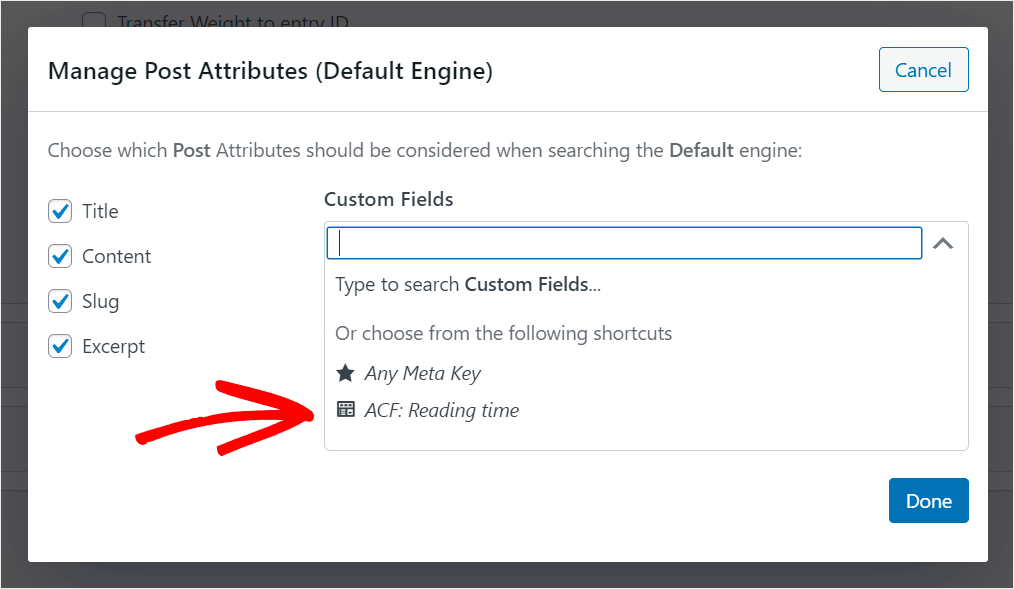Click the table icon beside ACF: Reading time
The width and height of the screenshot is (1014, 589).
pos(345,409)
